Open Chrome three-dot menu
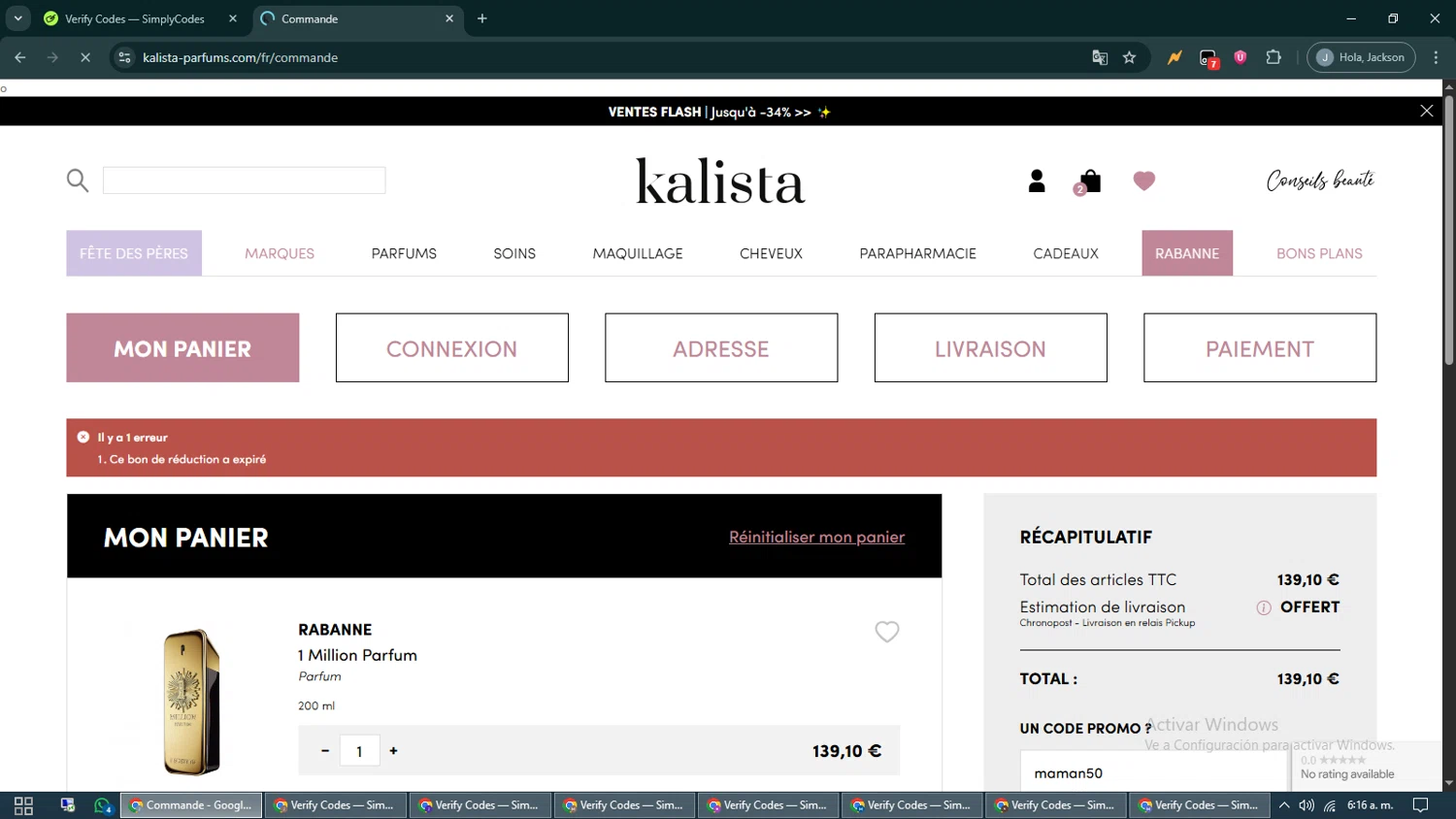The height and width of the screenshot is (819, 1456). [1437, 57]
